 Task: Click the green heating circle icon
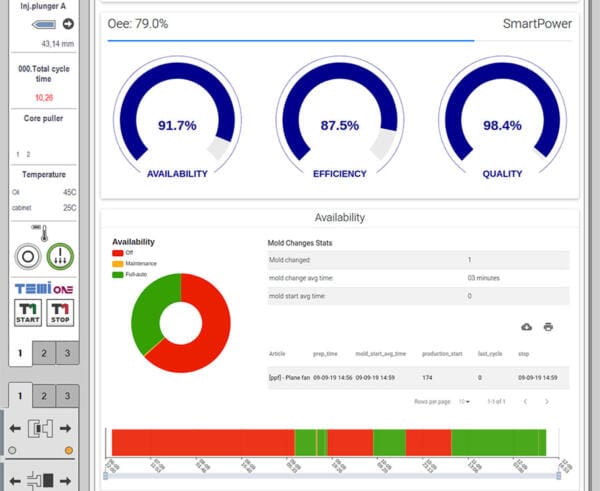point(62,257)
